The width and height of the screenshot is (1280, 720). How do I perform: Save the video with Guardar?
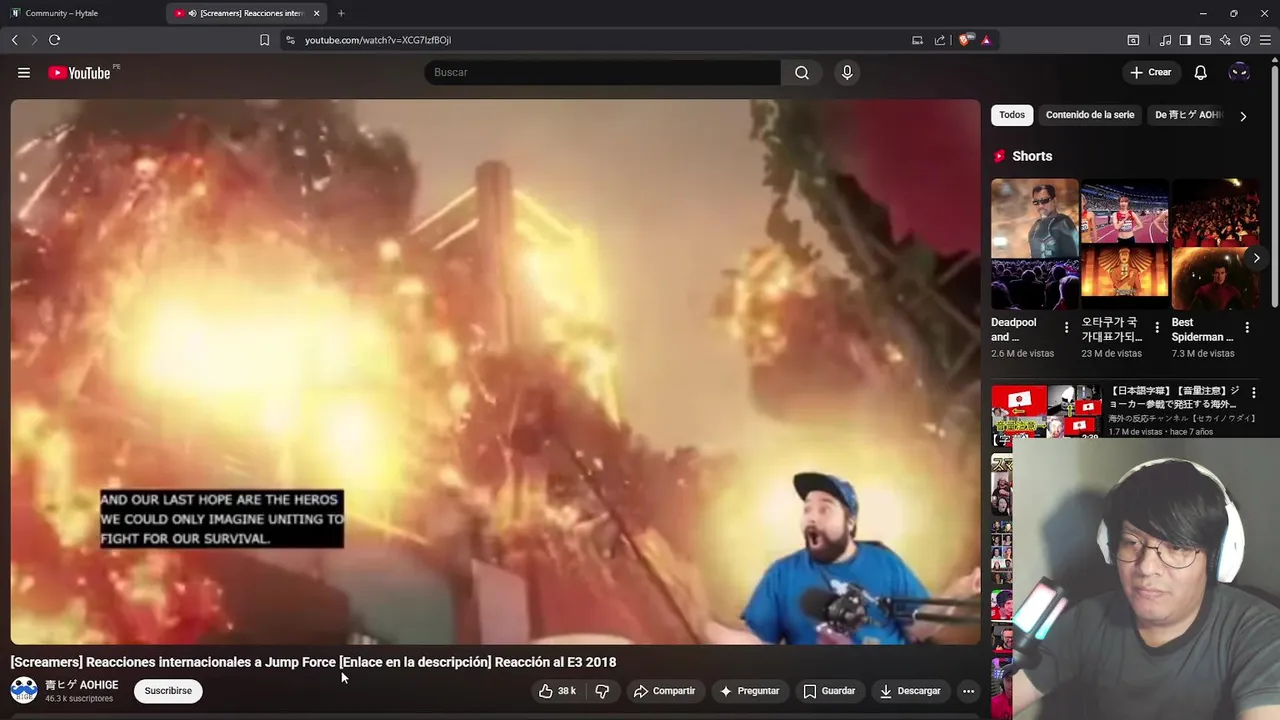(x=829, y=691)
